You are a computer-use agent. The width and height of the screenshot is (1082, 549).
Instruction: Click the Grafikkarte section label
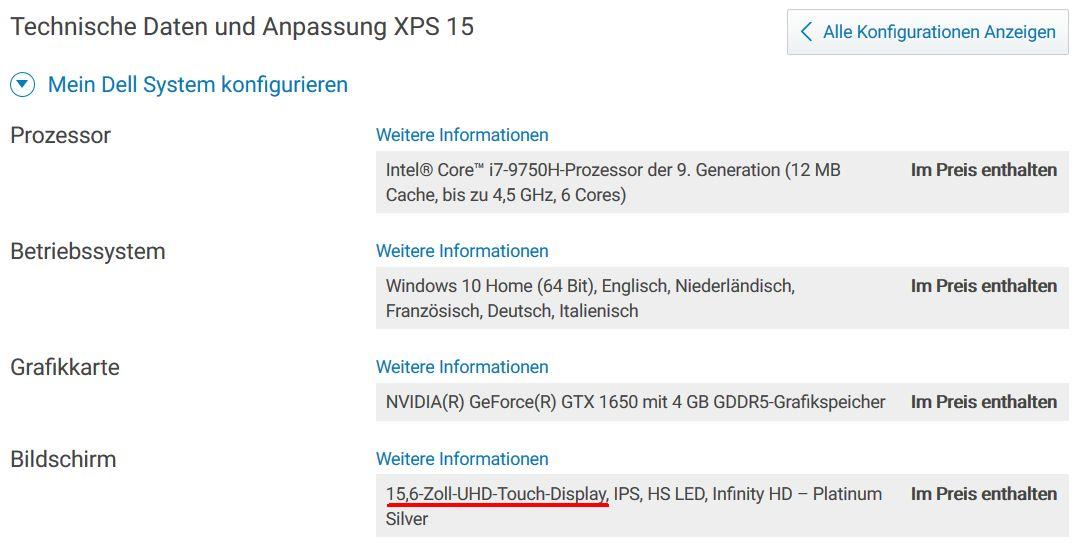coord(65,367)
